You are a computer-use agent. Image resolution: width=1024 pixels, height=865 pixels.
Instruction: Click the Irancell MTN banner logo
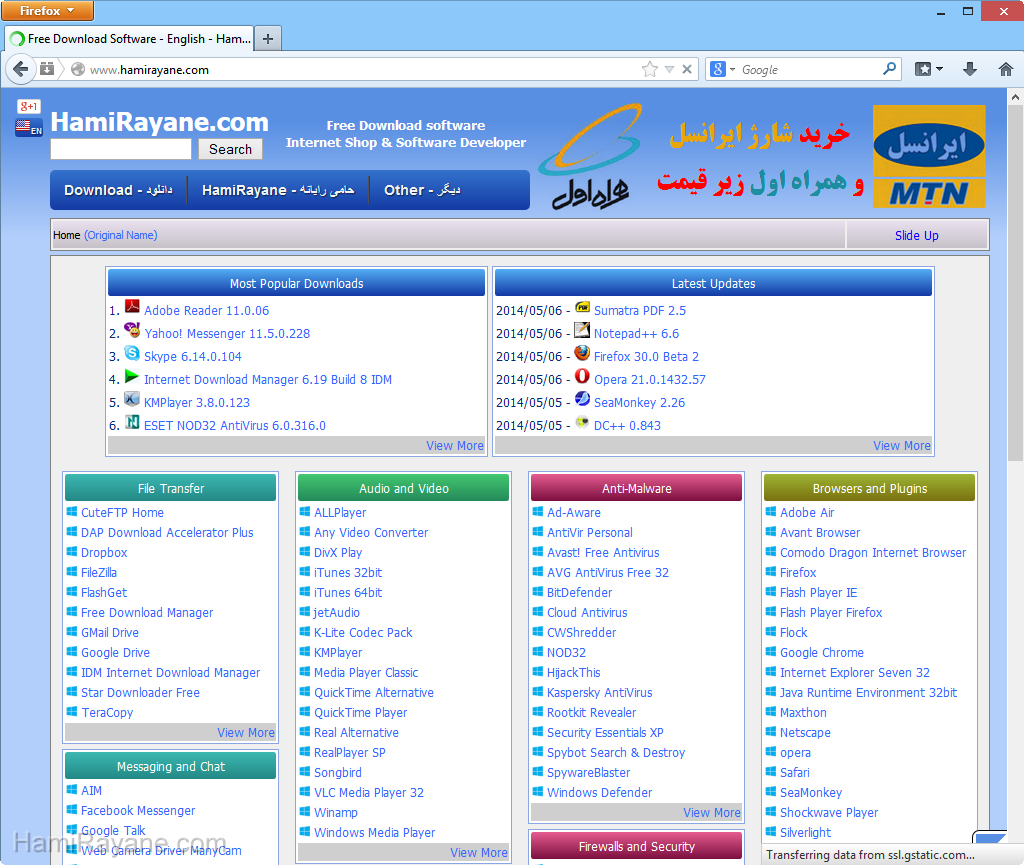point(929,156)
